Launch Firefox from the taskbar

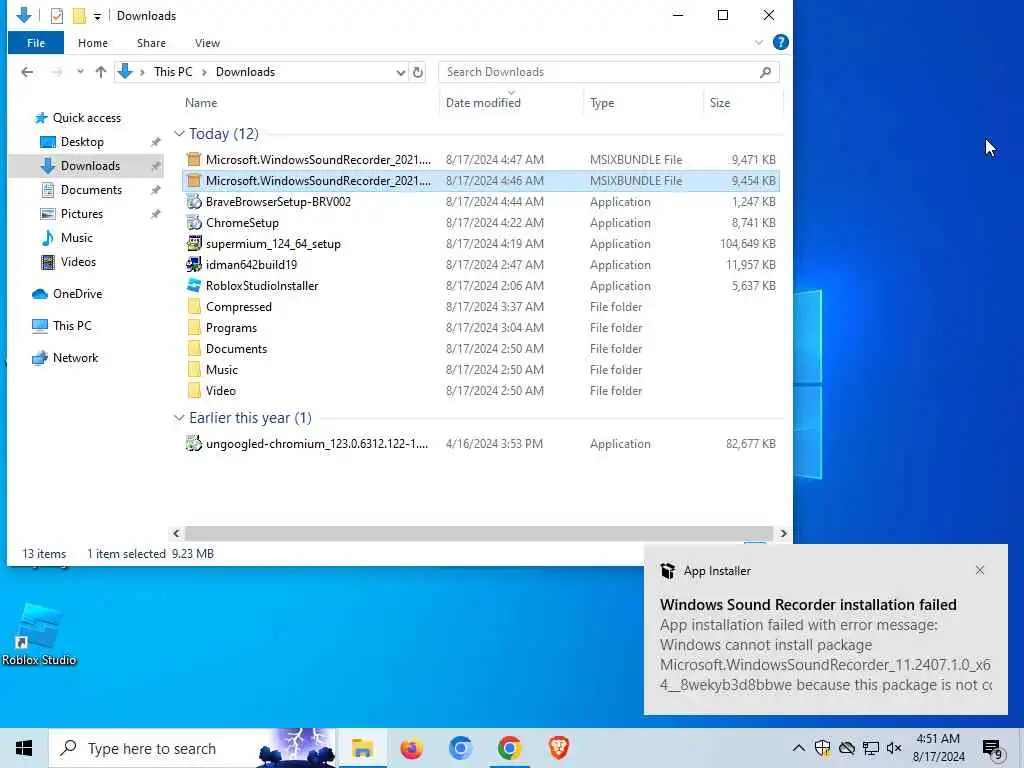coord(411,748)
